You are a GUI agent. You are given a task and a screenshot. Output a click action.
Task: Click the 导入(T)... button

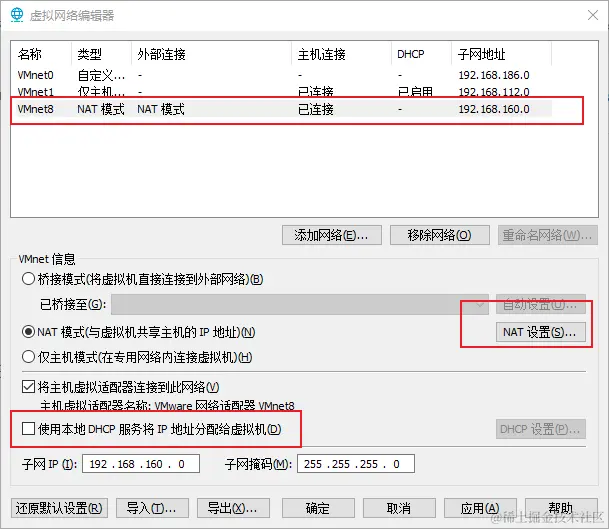click(x=152, y=508)
